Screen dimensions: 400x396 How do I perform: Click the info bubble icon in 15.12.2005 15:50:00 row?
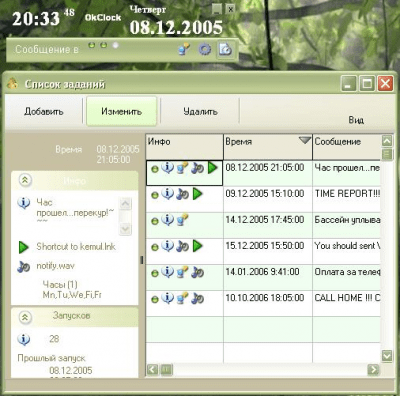pyautogui.click(x=168, y=246)
